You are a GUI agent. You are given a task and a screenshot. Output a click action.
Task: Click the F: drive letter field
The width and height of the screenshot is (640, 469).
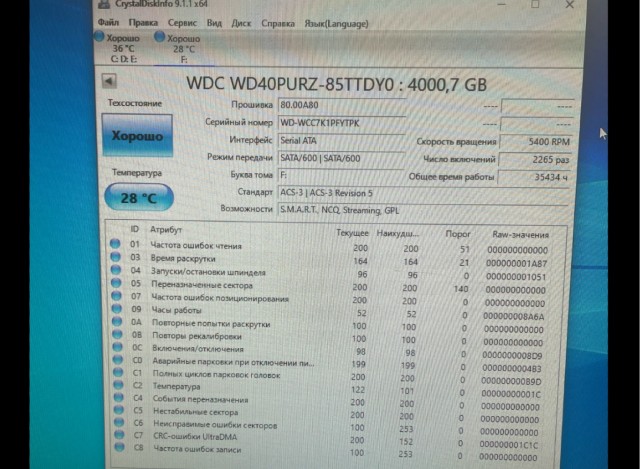point(341,176)
